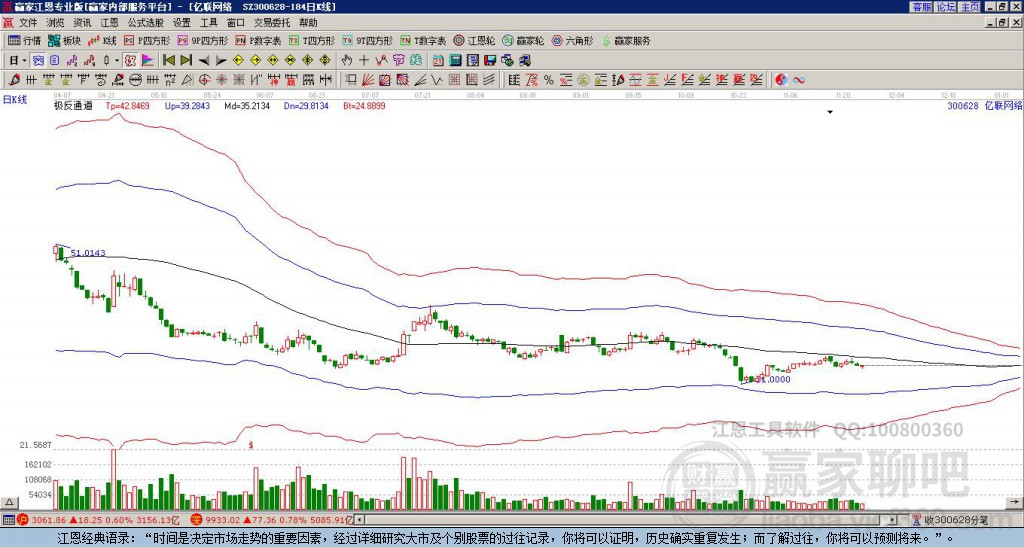Click the 行情 toolbar button
The image size is (1024, 548).
coord(24,40)
